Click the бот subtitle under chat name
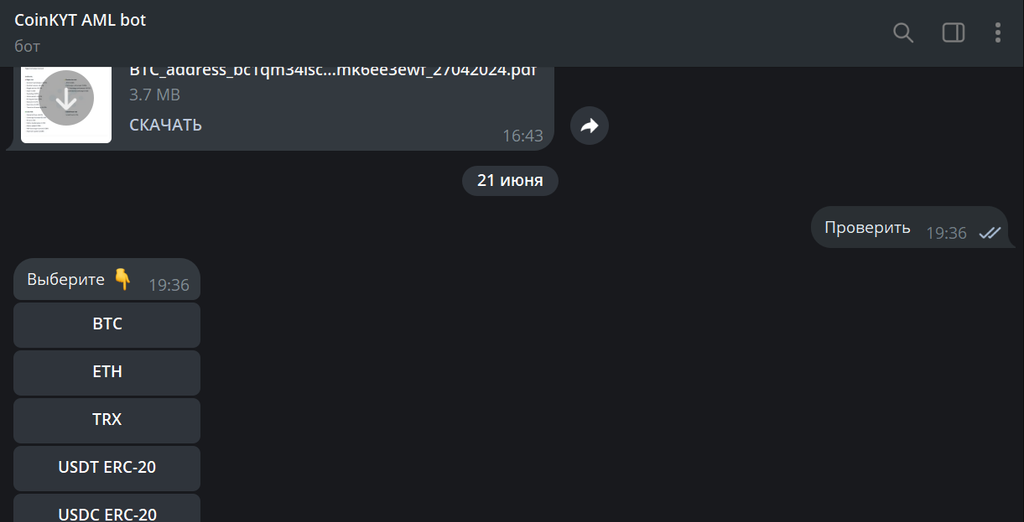 [27, 47]
